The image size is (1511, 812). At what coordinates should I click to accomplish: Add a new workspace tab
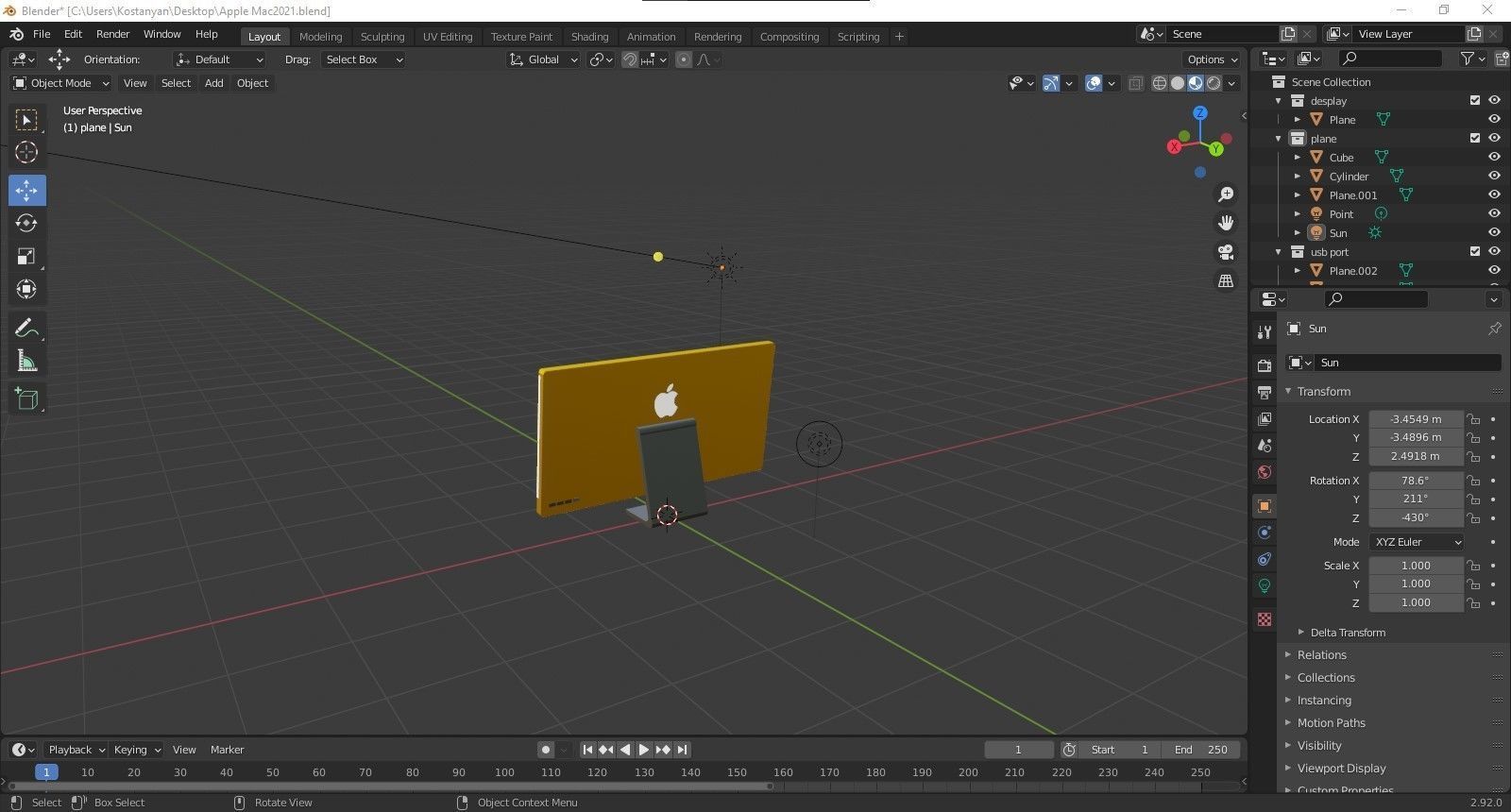pyautogui.click(x=899, y=37)
